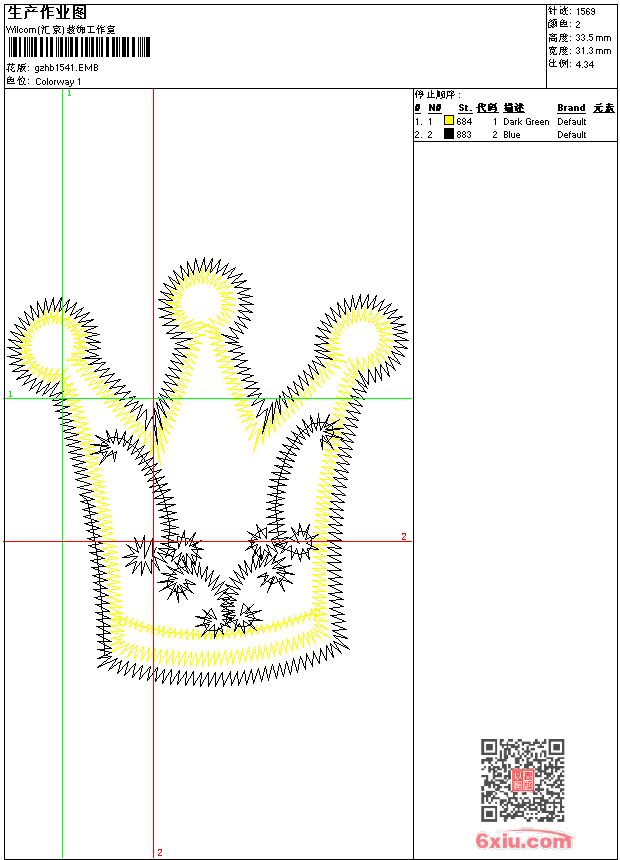Click the width value 31.3 mm
This screenshot has width=620, height=860.
tap(593, 50)
